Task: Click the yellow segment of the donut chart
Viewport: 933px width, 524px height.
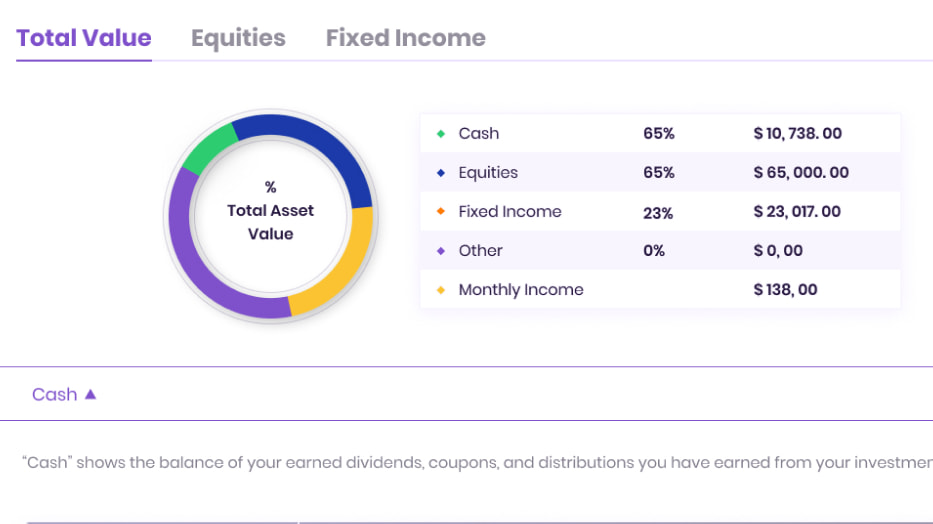Action: click(x=338, y=270)
